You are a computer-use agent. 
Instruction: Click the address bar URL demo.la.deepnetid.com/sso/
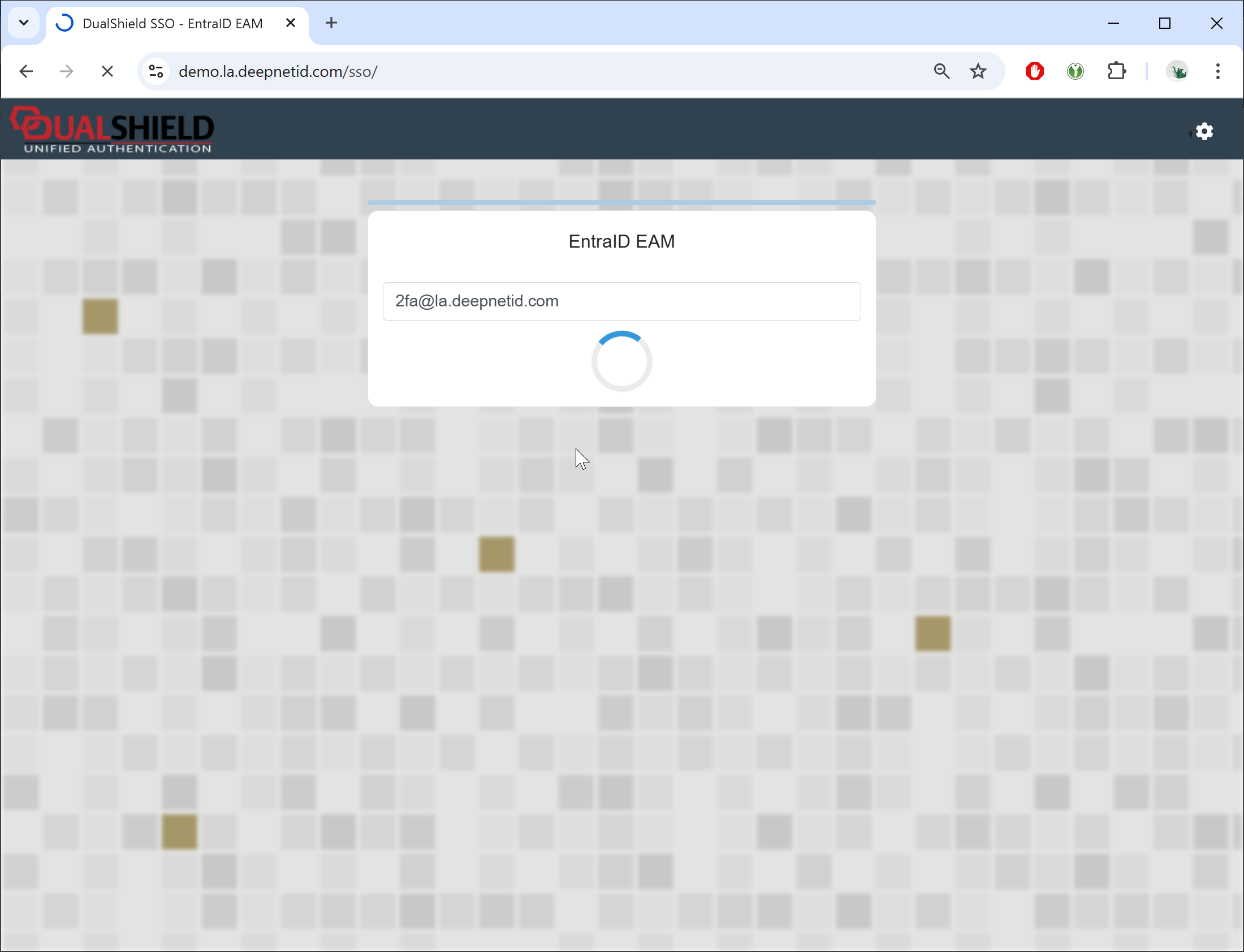[278, 71]
